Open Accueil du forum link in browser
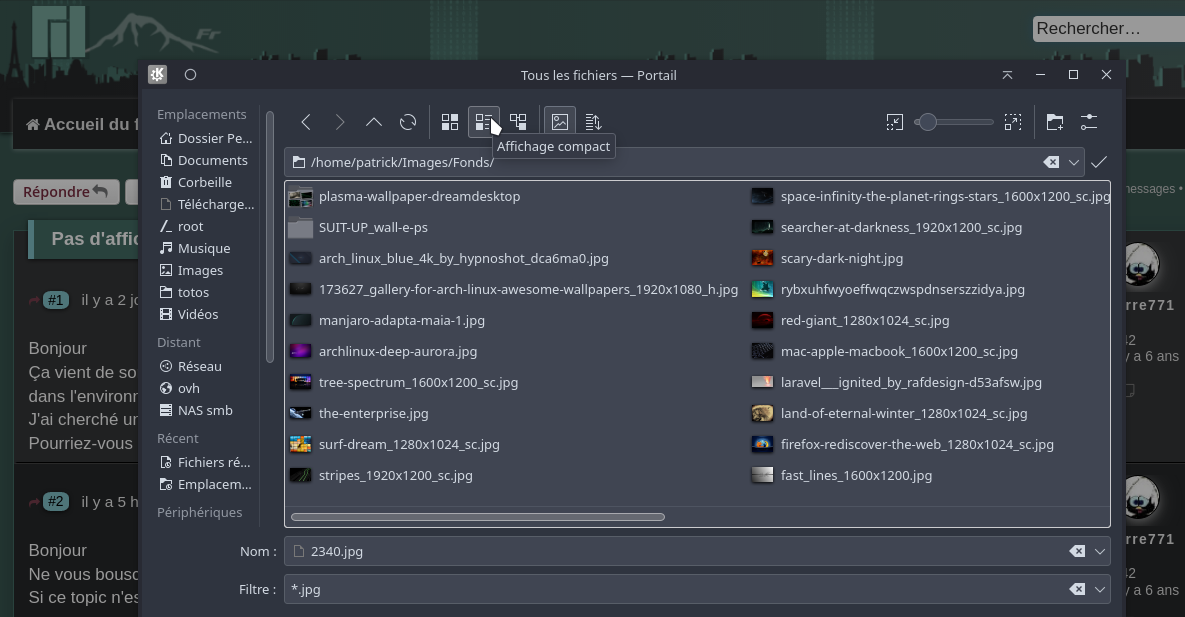 pyautogui.click(x=83, y=125)
